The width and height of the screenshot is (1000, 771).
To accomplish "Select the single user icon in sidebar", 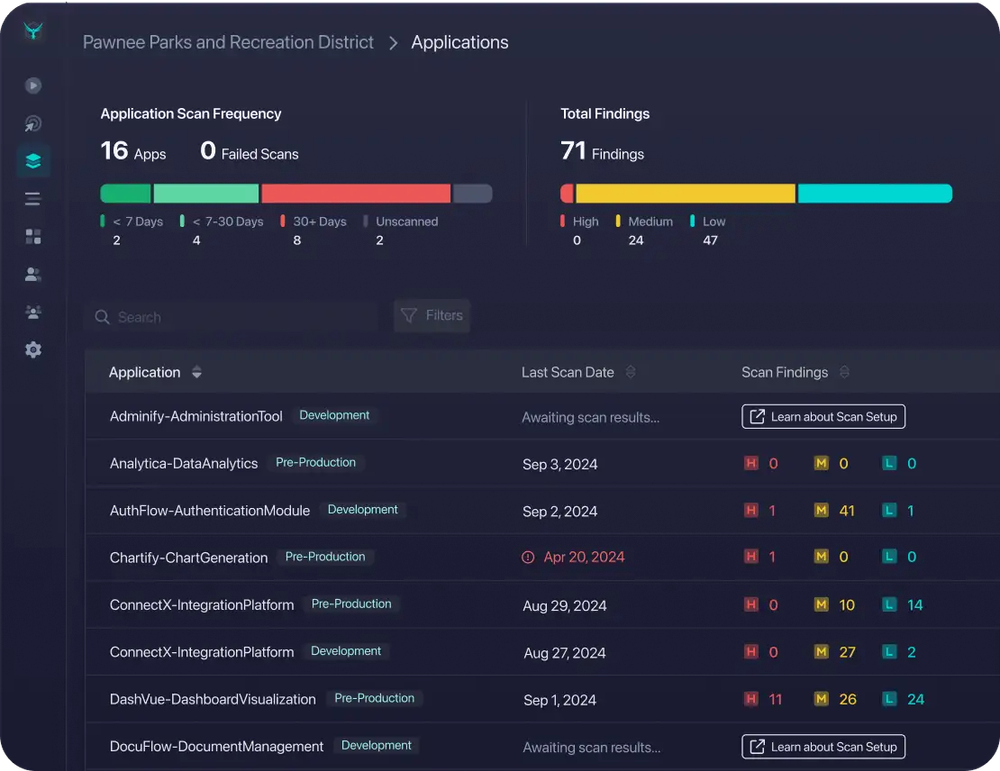I will (33, 273).
